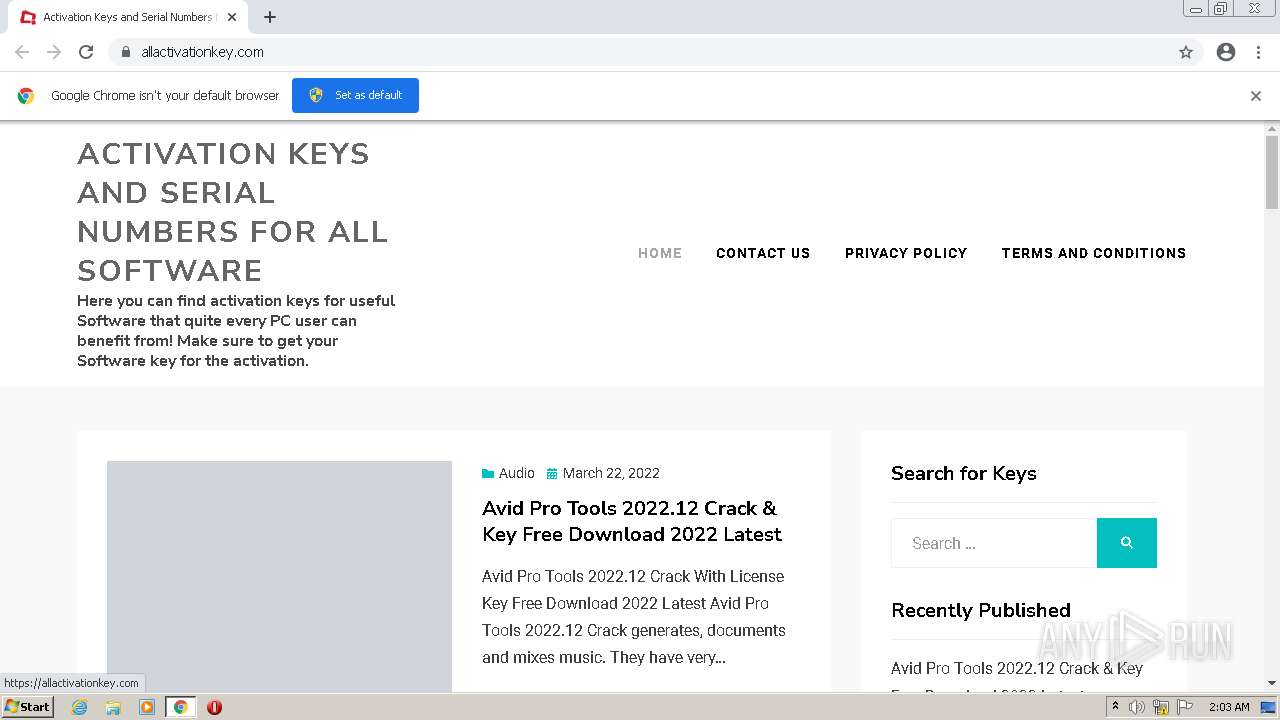Click the Action Center flag tray icon
The image size is (1280, 720).
click(1185, 707)
